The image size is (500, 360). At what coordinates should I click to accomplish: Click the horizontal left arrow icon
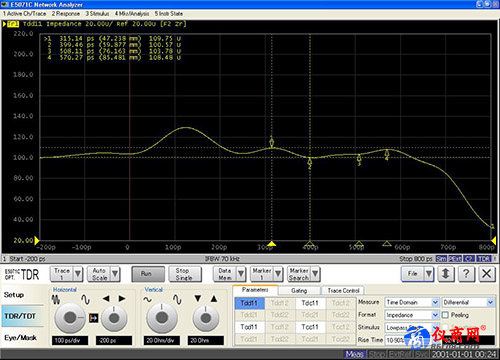106,299
